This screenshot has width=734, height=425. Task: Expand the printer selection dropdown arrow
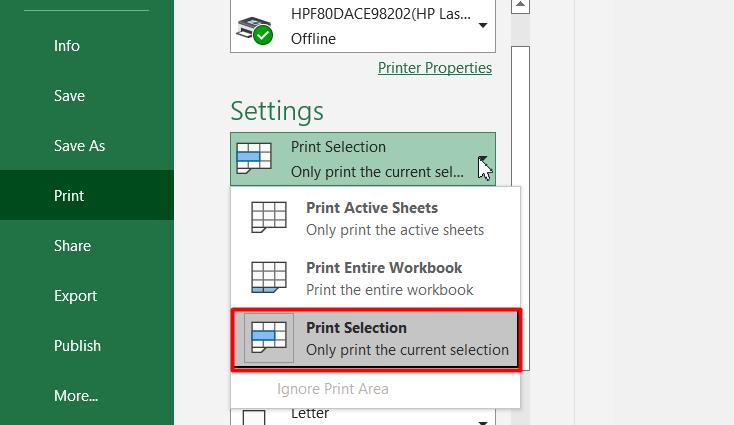point(483,25)
